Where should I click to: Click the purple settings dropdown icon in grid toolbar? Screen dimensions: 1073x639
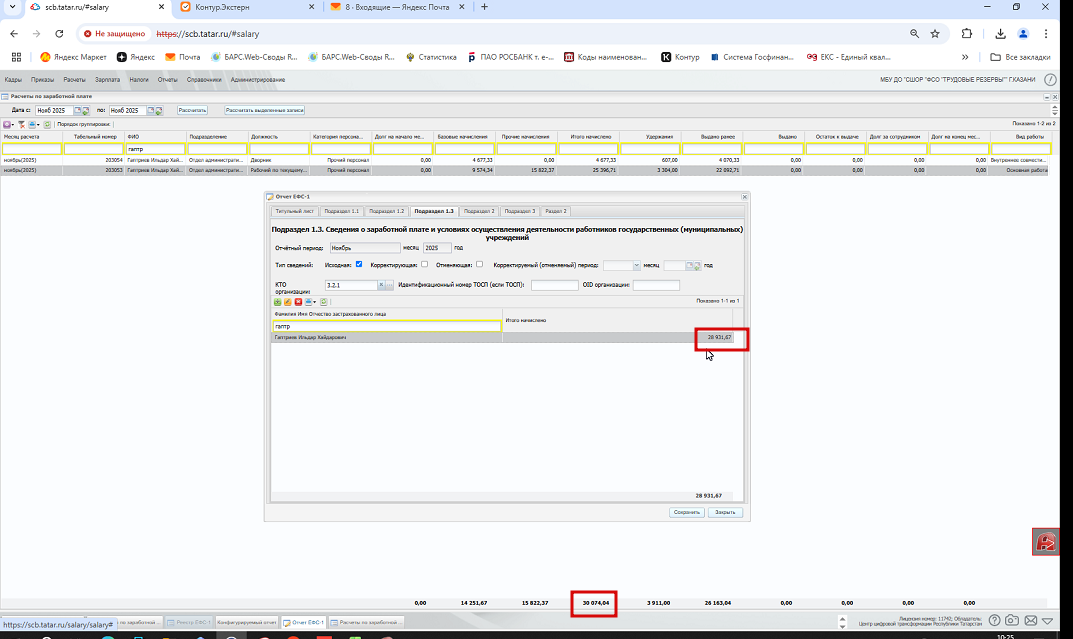(x=8, y=125)
